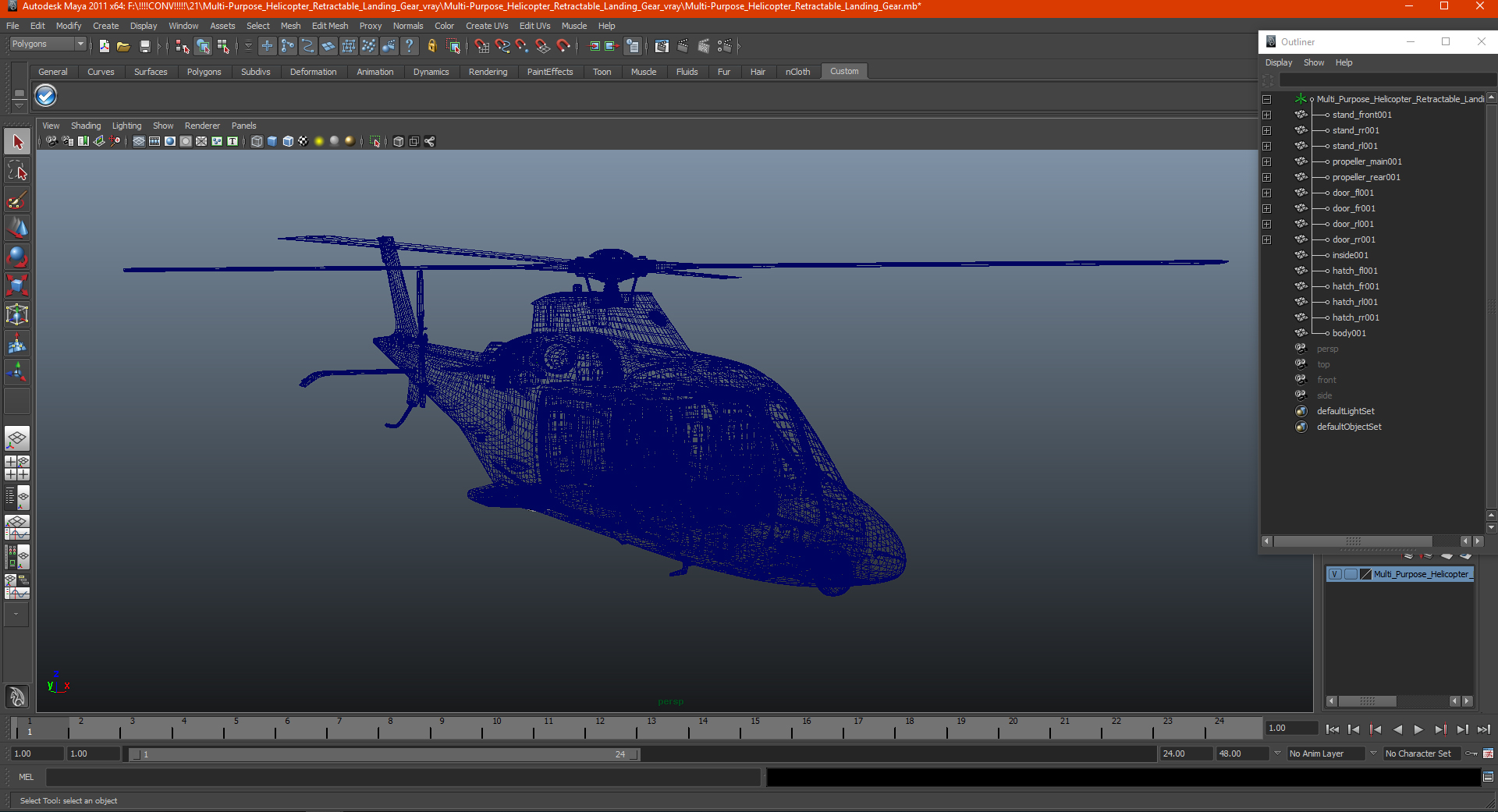The width and height of the screenshot is (1498, 812).
Task: Save the current scene icon
Action: [x=144, y=47]
